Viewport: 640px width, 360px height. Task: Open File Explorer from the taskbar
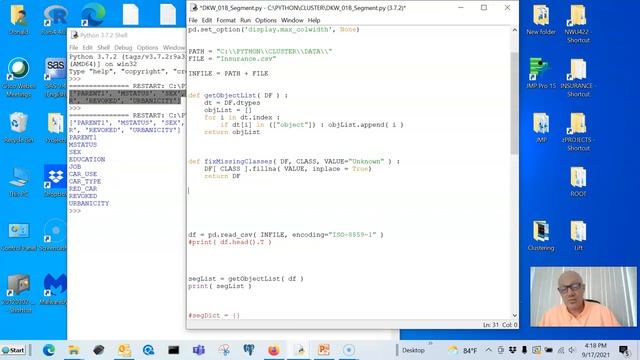[x=74, y=350]
